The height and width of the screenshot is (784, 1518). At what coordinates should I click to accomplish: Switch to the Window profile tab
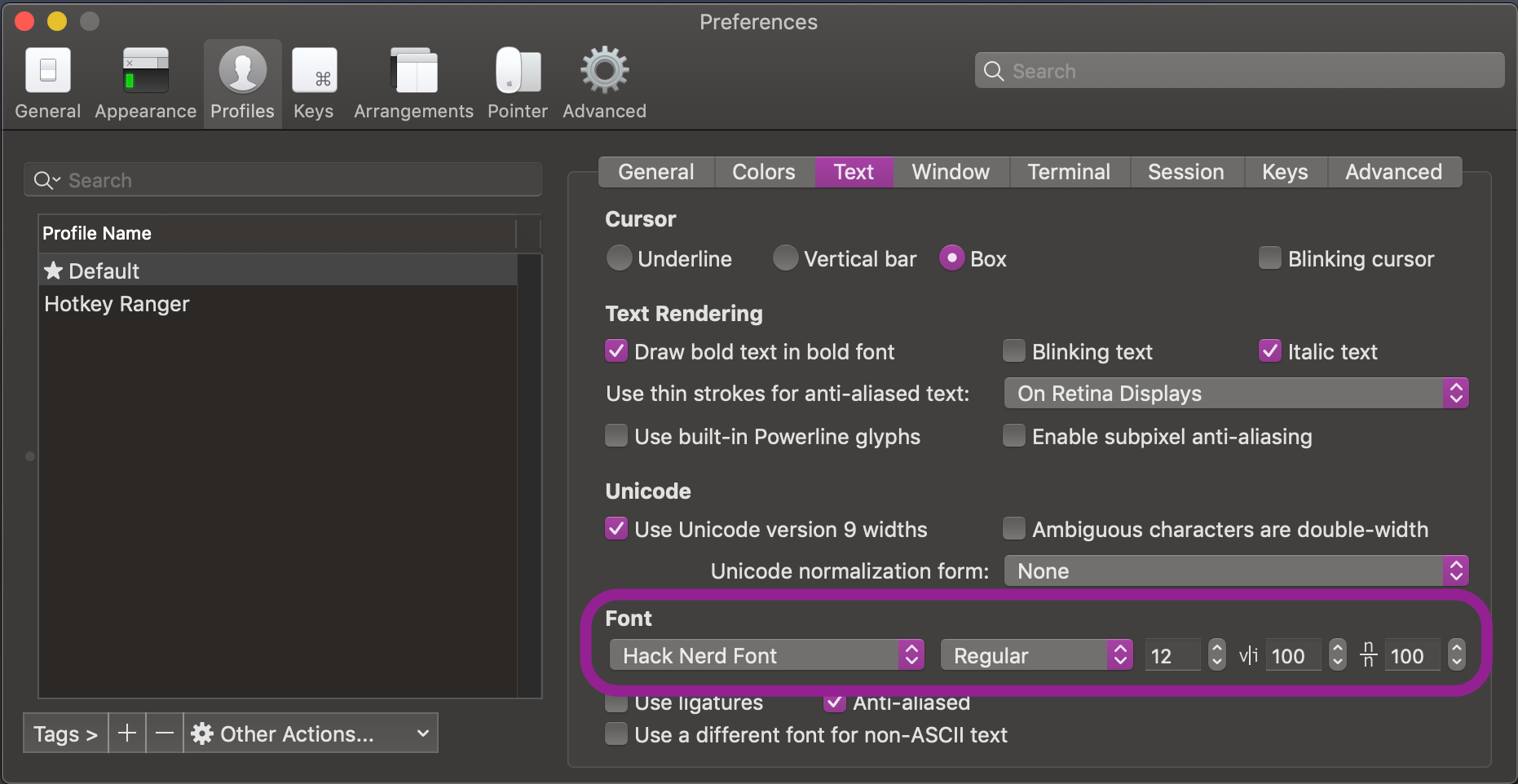pos(951,172)
